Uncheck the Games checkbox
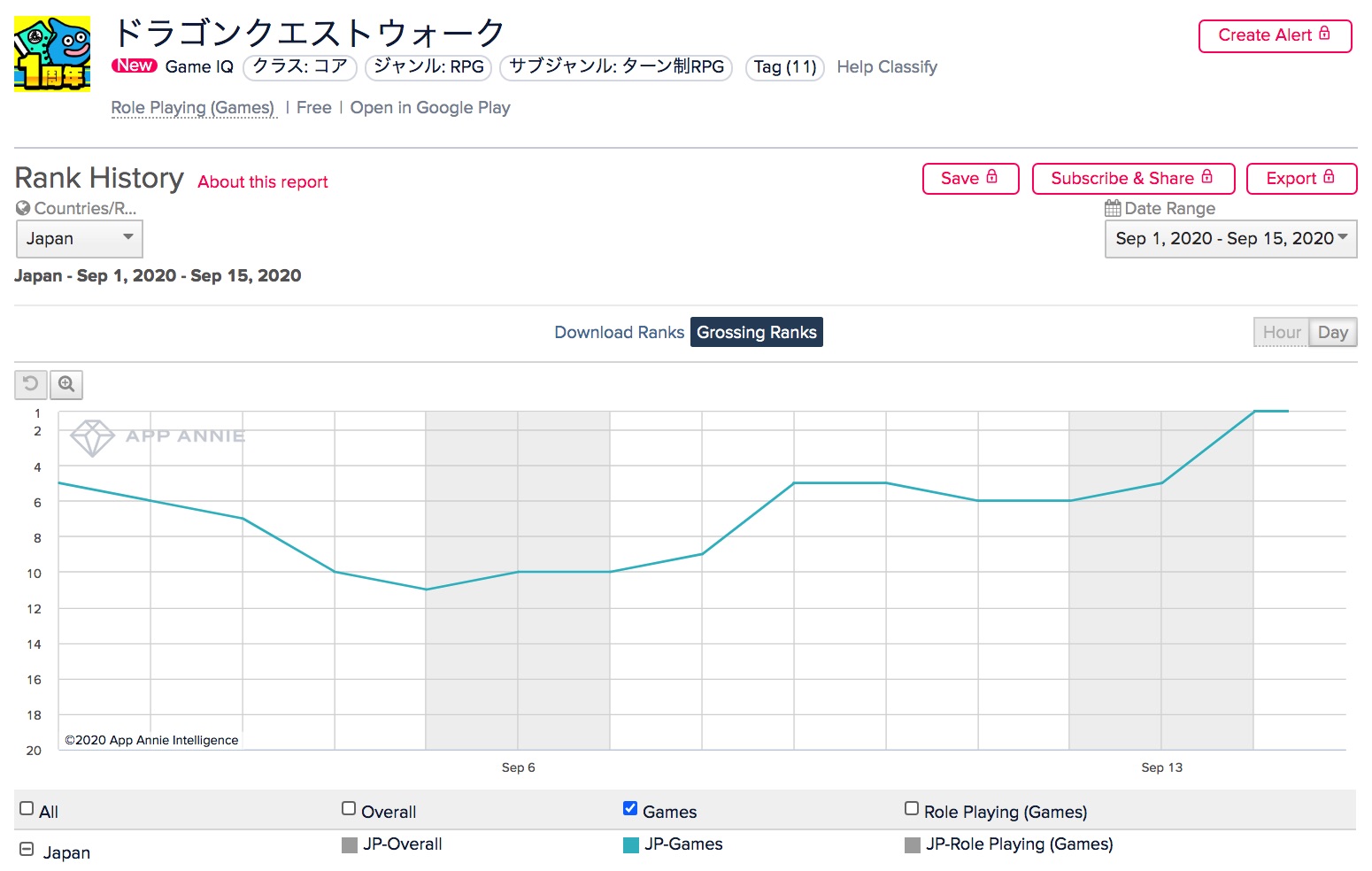1372x871 pixels. click(630, 808)
